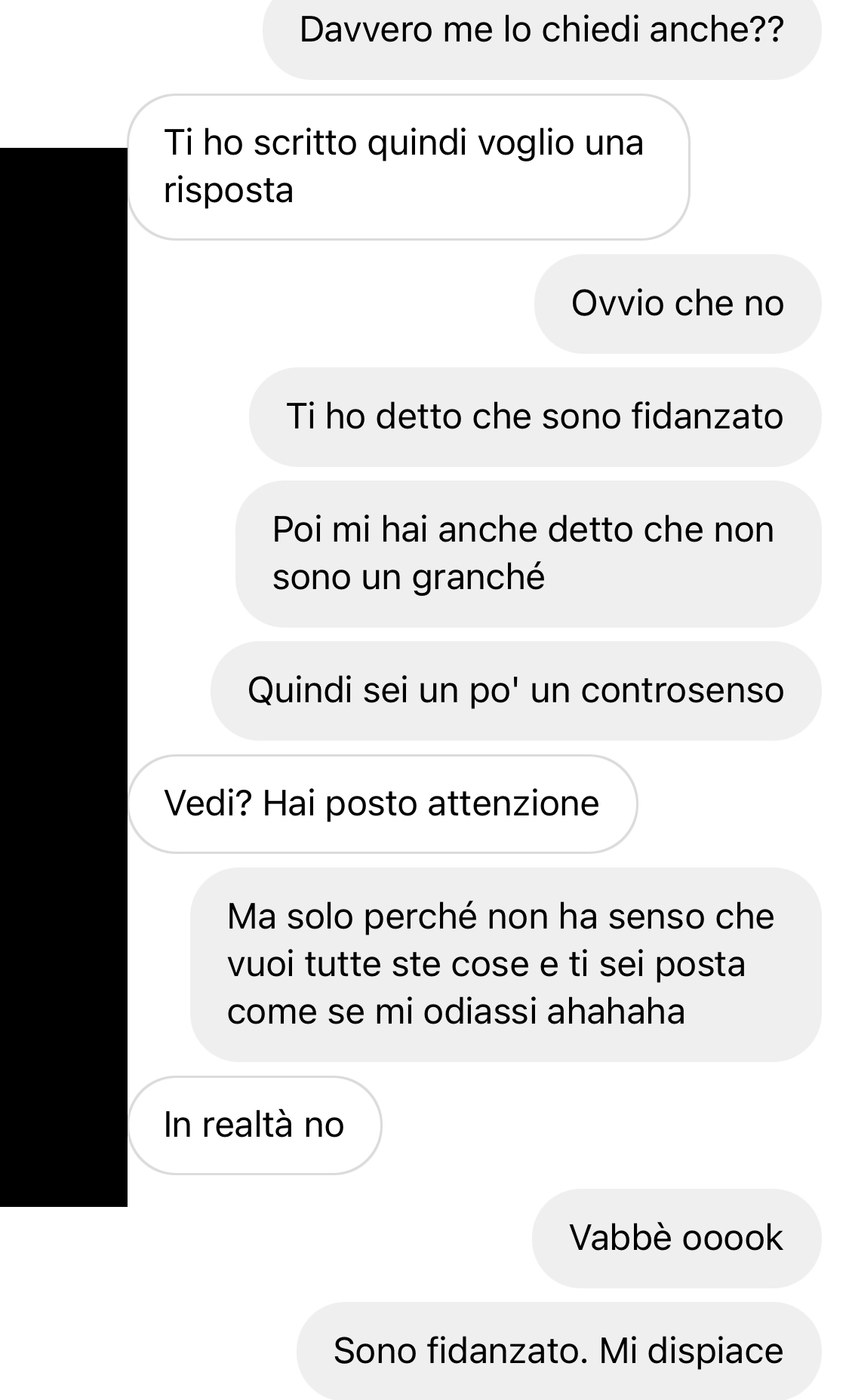Click the word 'granché' in the message
Viewport: 849px width, 1400px height.
tap(478, 578)
